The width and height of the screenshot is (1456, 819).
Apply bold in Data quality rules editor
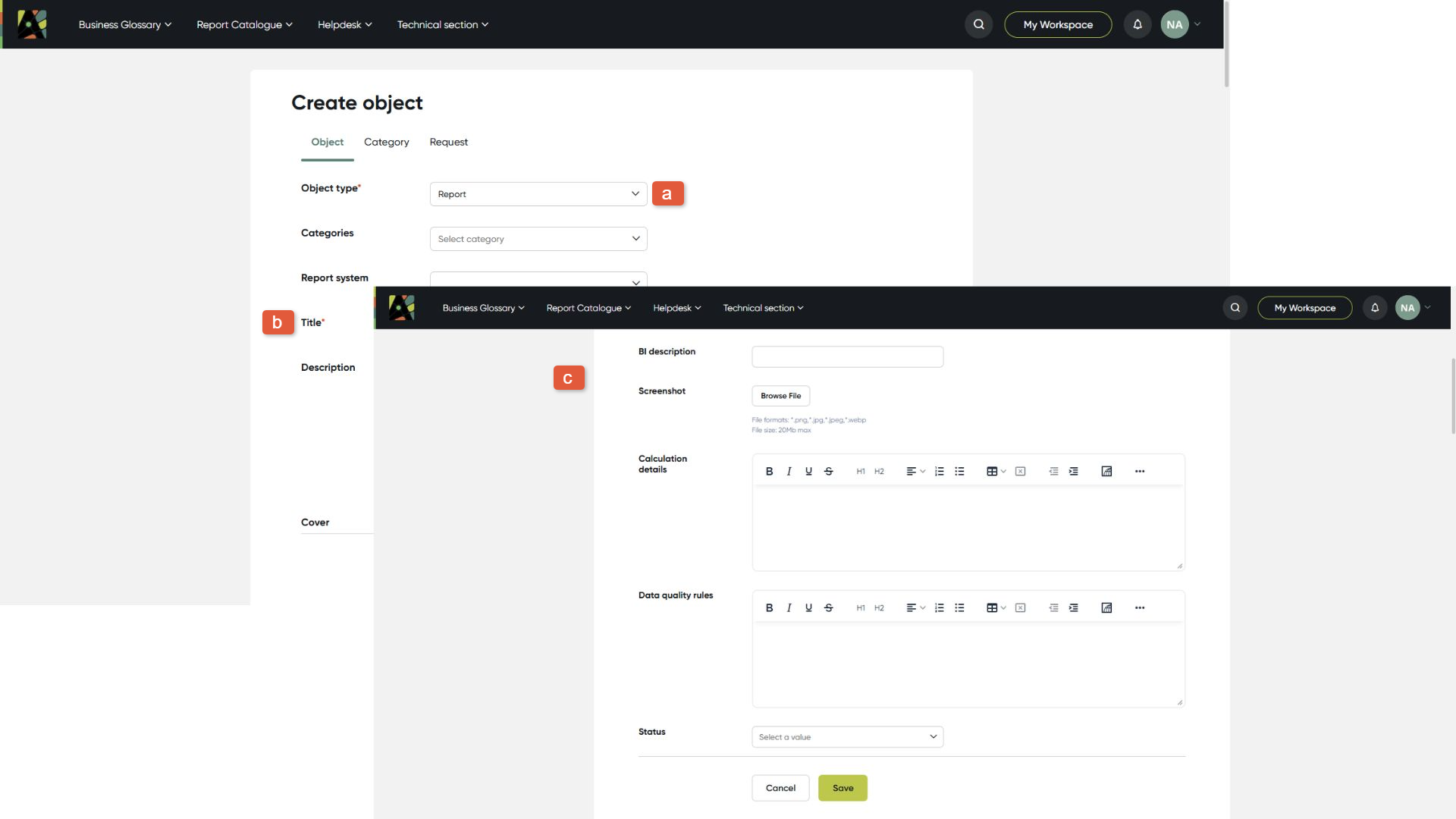tap(769, 607)
